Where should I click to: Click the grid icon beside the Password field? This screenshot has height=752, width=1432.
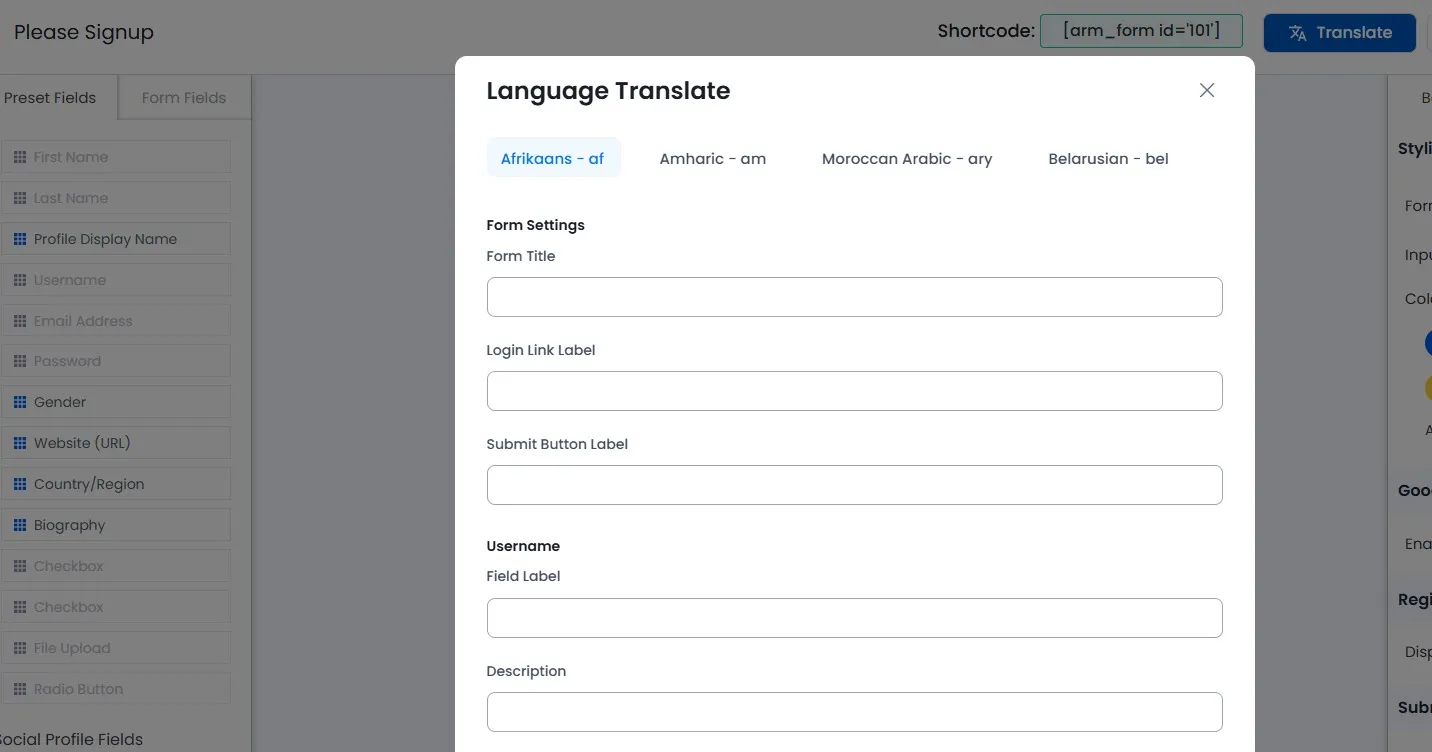pos(20,361)
